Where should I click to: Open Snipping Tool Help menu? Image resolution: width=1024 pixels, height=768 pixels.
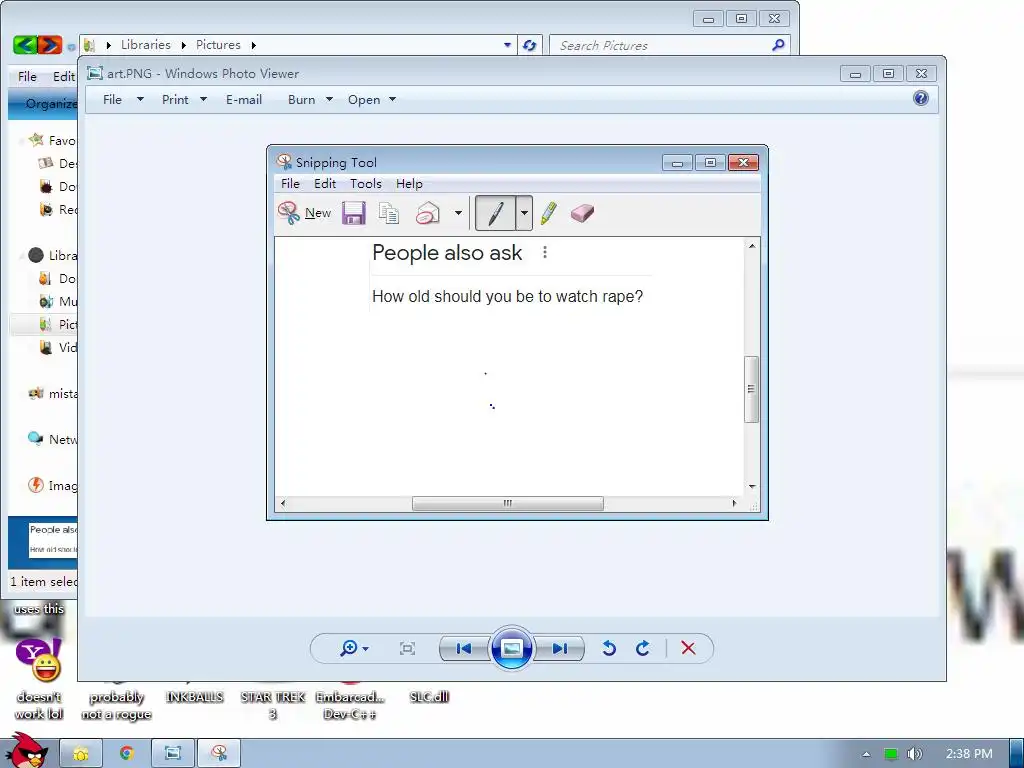(409, 184)
